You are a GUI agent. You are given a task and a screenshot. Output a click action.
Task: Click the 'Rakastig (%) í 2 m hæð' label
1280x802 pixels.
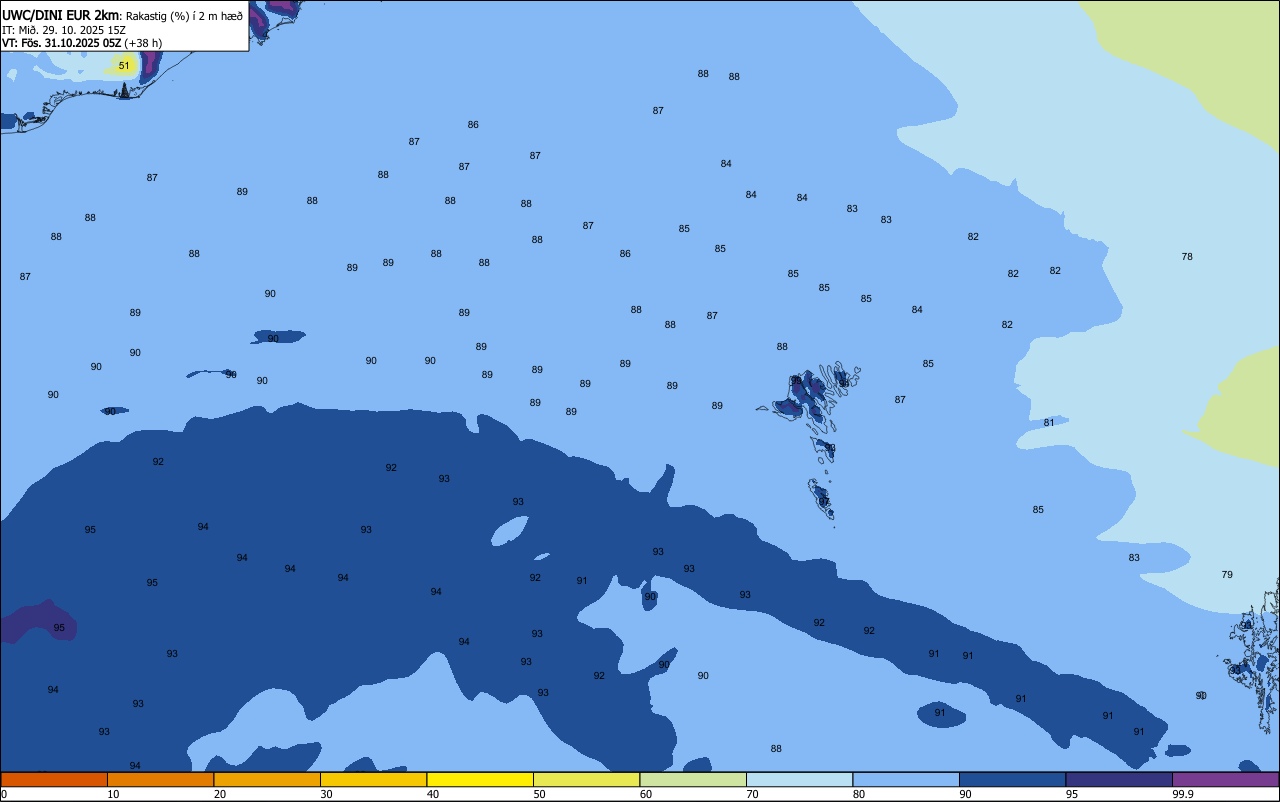pos(184,15)
